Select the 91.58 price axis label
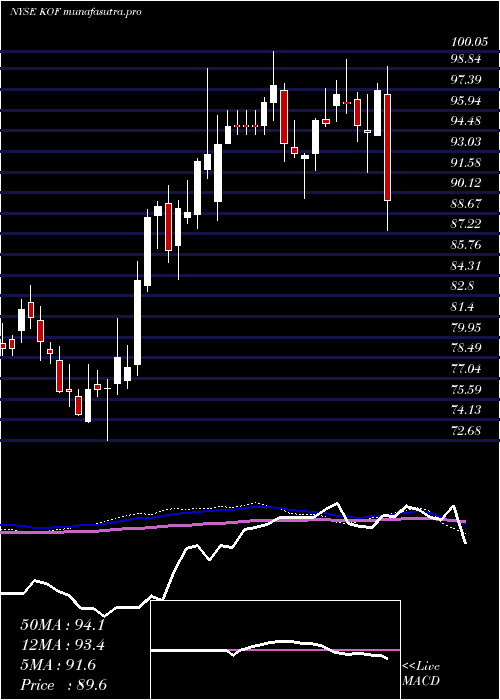Screen dimensions: 500x700 point(466,162)
